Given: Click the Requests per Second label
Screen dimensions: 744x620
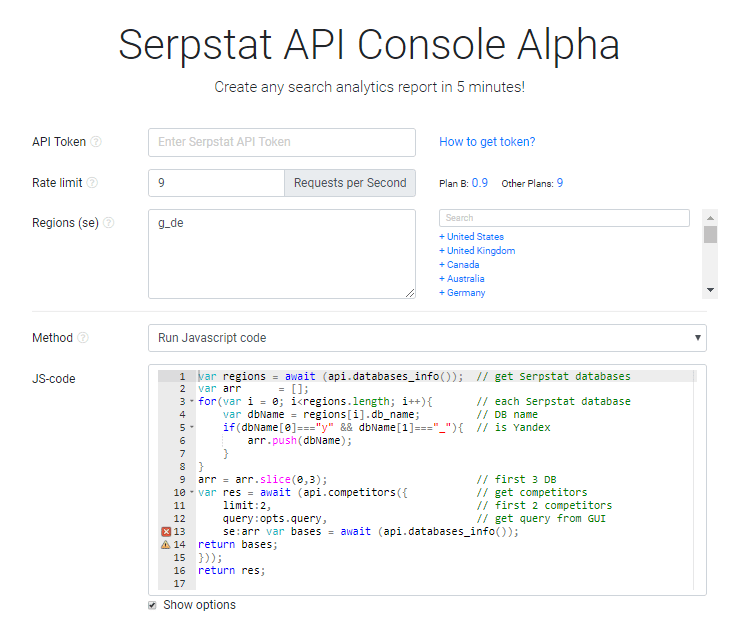Looking at the screenshot, I should click(350, 183).
